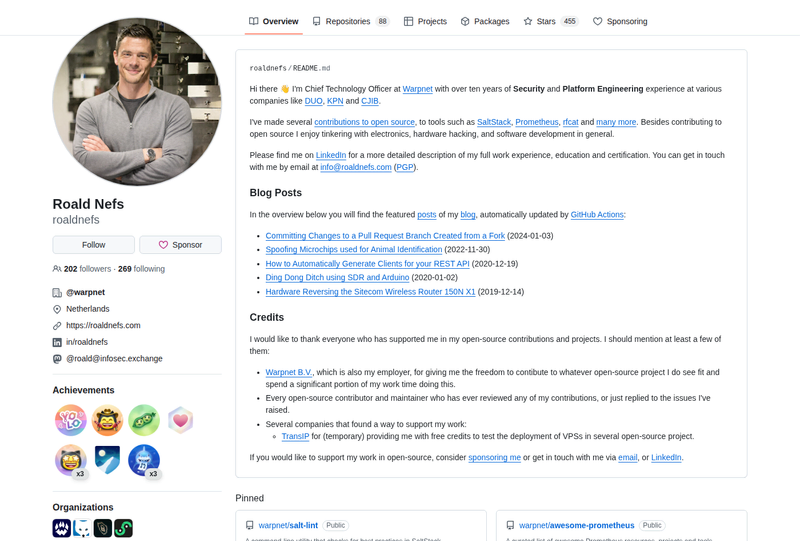Viewport: 800px width, 541px height.
Task: View the 202 followers list
Action: point(87,269)
